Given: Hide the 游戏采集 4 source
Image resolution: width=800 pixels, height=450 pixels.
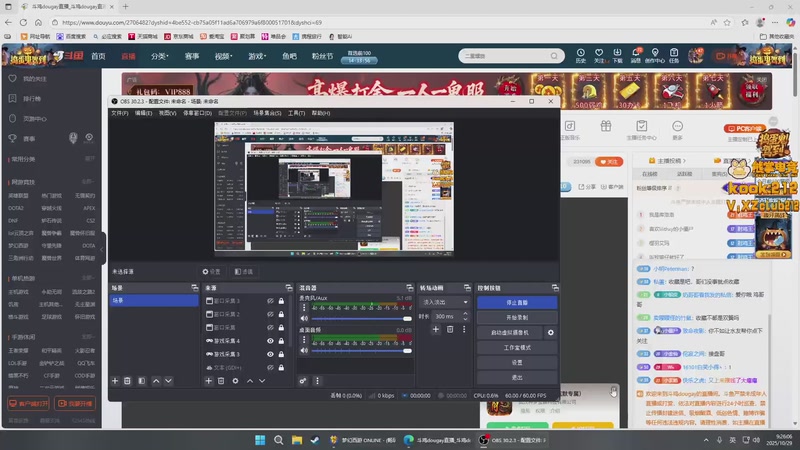Looking at the screenshot, I should 270,341.
